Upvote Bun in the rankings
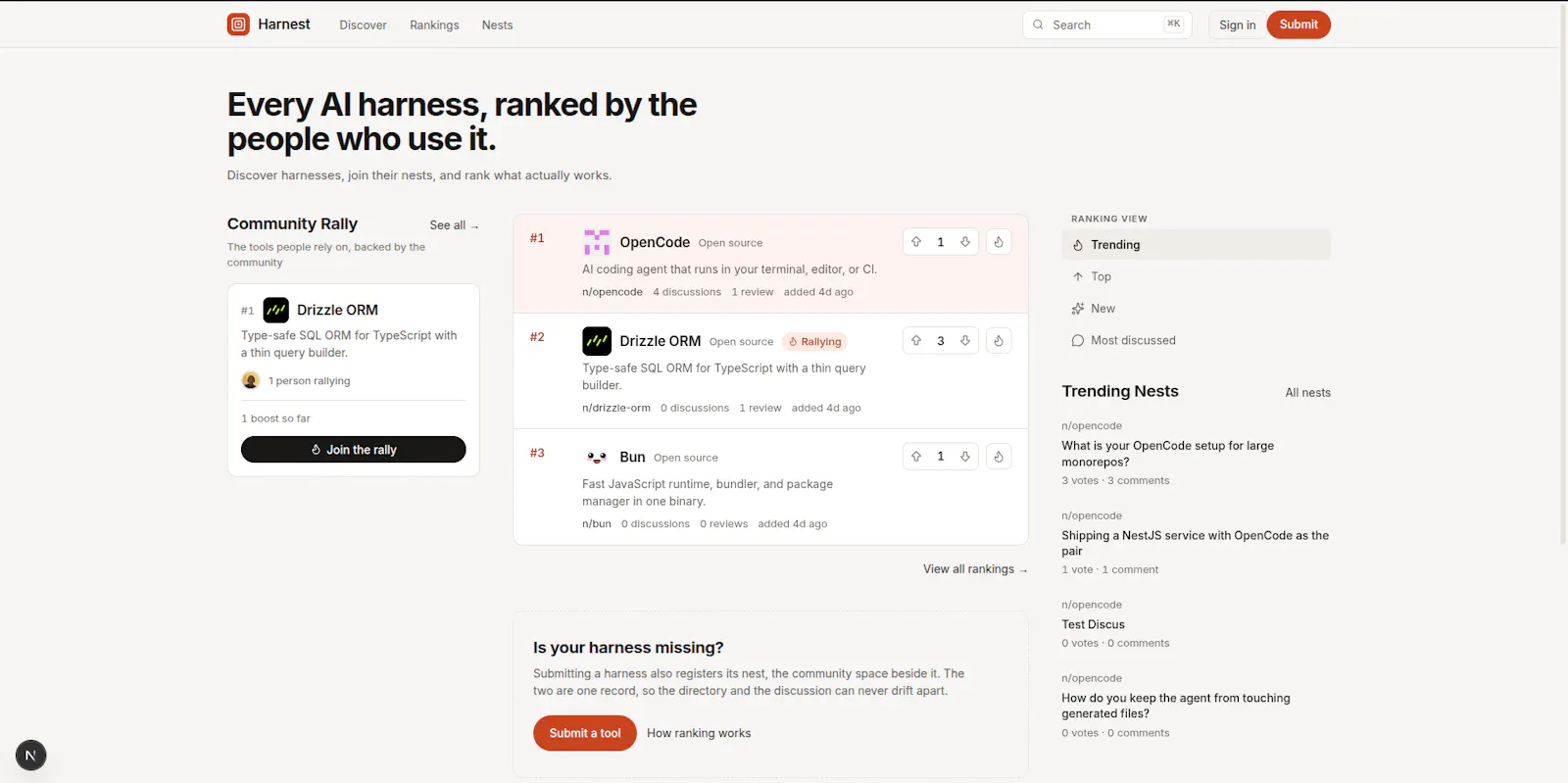Screen dimensions: 1568x783 tap(916, 457)
